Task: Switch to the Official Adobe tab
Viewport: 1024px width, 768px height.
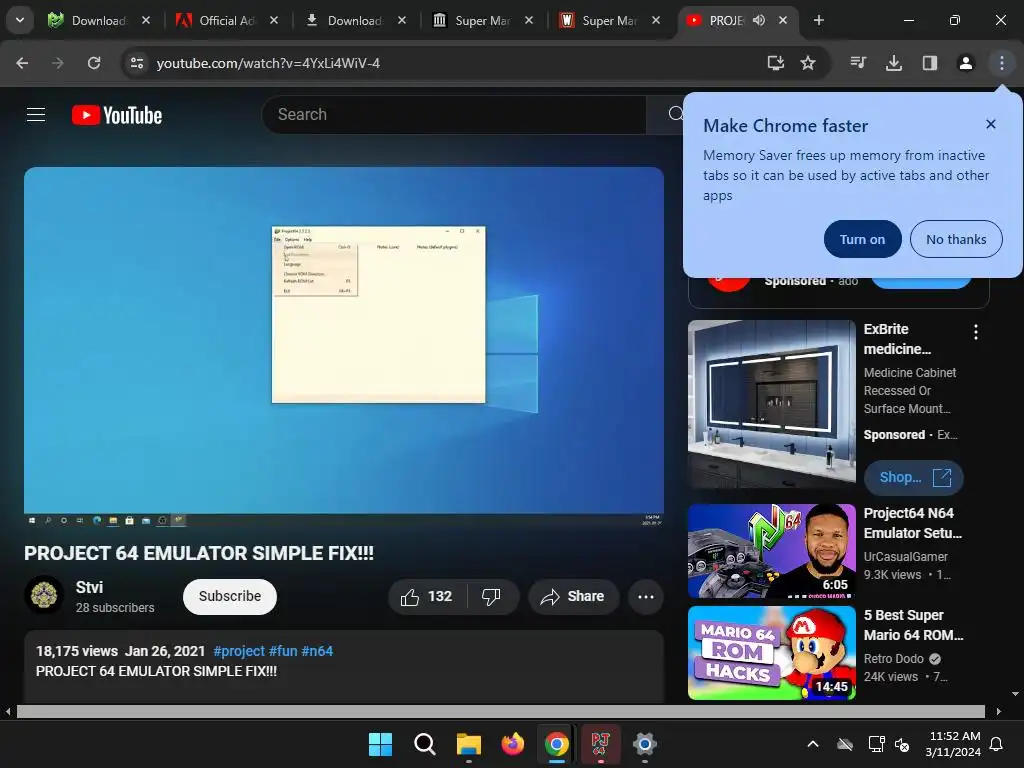Action: pyautogui.click(x=226, y=21)
